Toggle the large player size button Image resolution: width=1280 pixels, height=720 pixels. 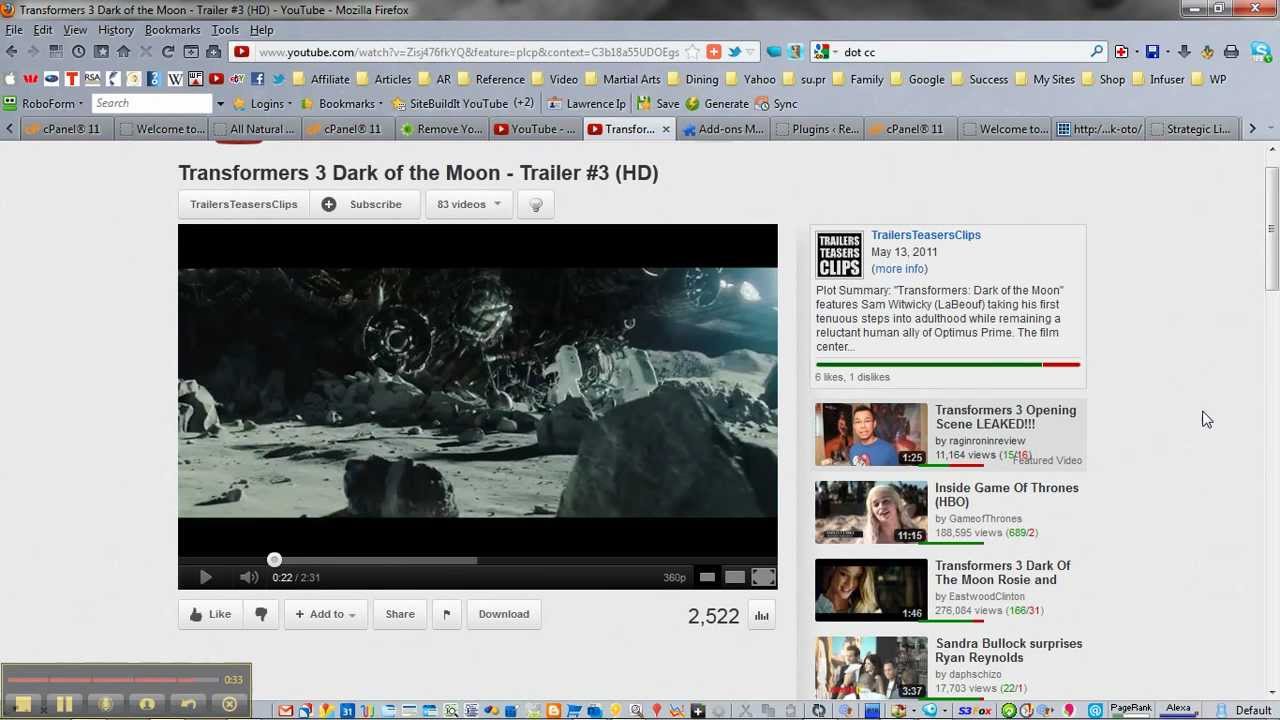tap(735, 577)
